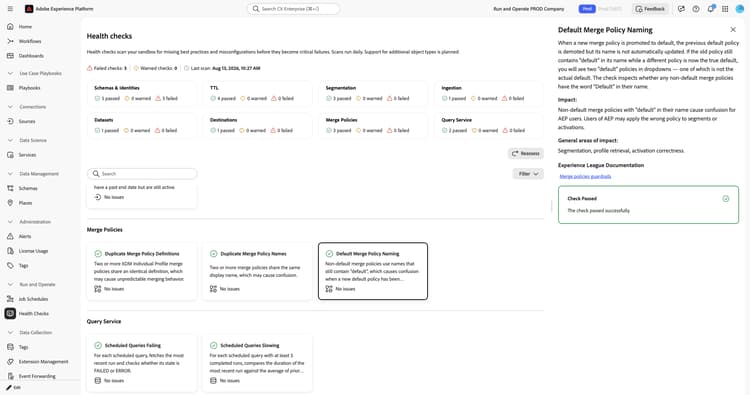The image size is (750, 395).
Task: Click the License Usage icon
Action: (10, 251)
